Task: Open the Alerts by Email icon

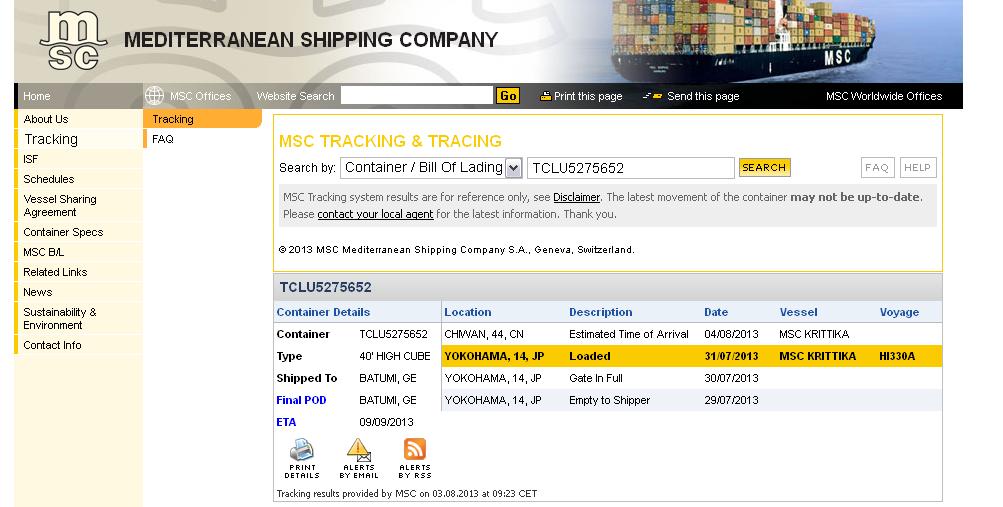Action: coord(358,451)
